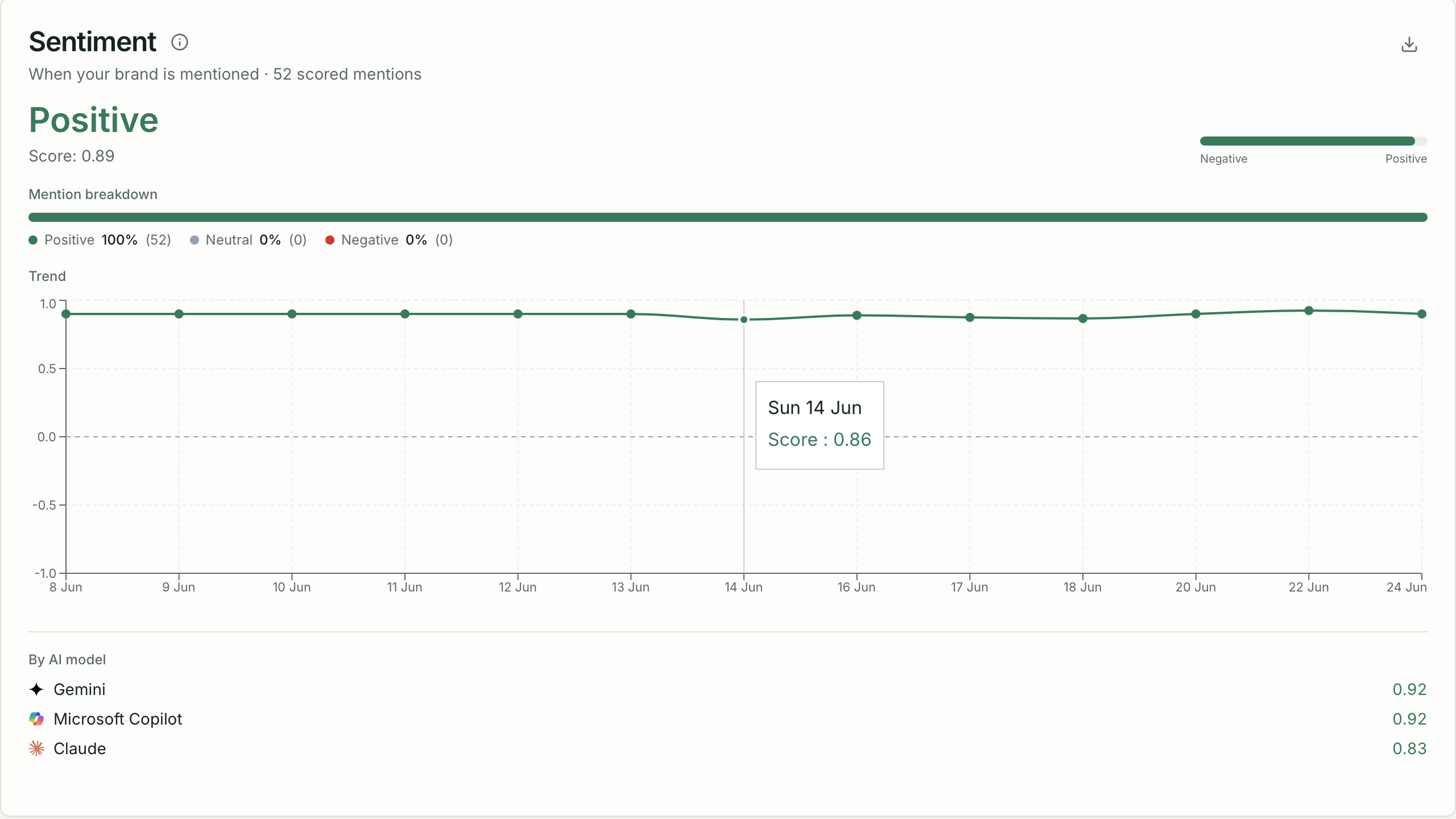Click the 0.5 y-axis label

point(47,369)
